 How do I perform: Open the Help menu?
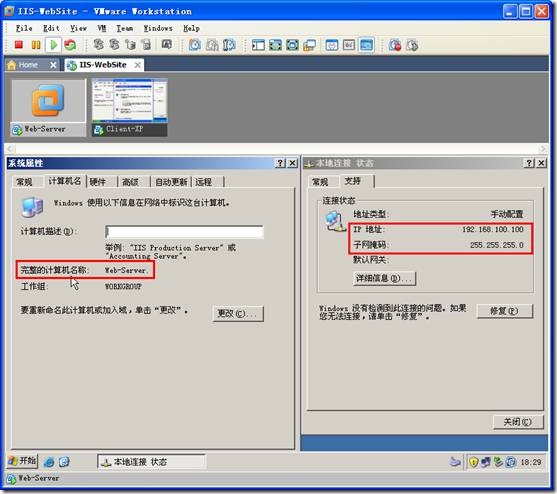191,28
